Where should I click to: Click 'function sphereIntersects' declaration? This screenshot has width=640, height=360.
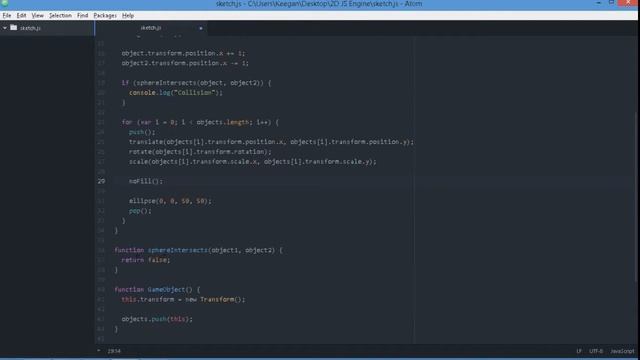pos(198,250)
